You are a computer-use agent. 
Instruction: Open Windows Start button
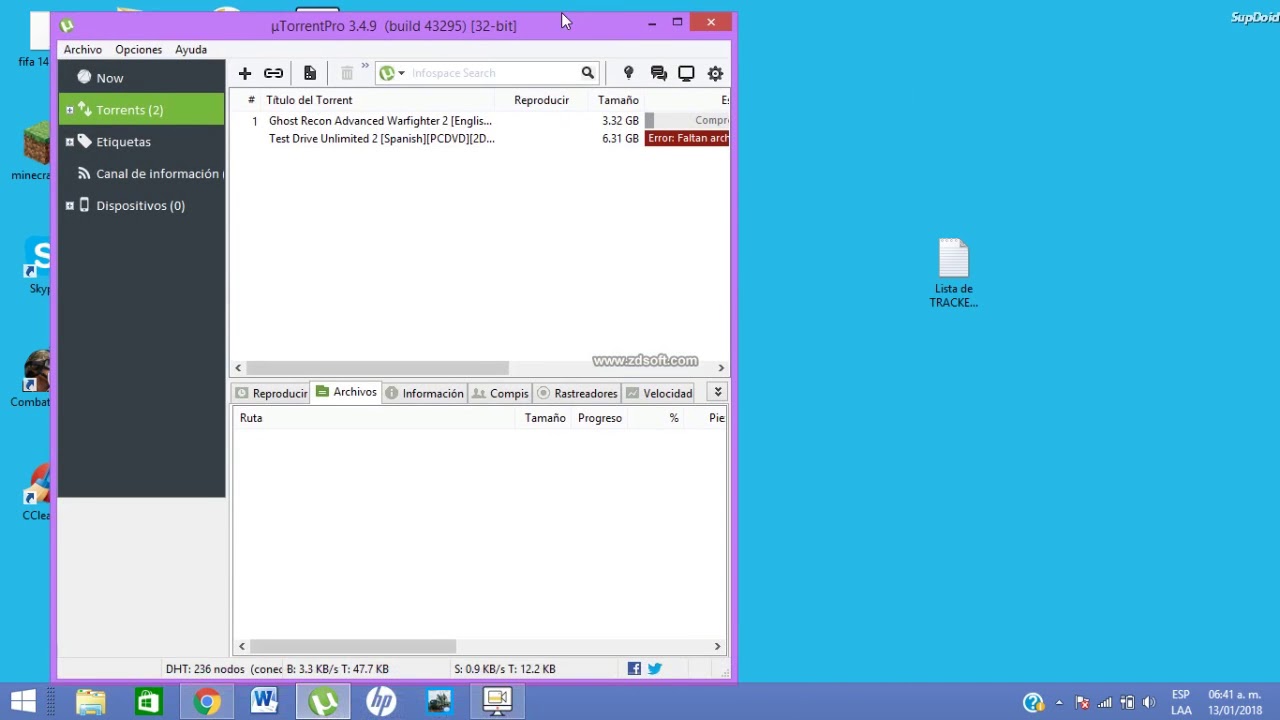[x=23, y=702]
